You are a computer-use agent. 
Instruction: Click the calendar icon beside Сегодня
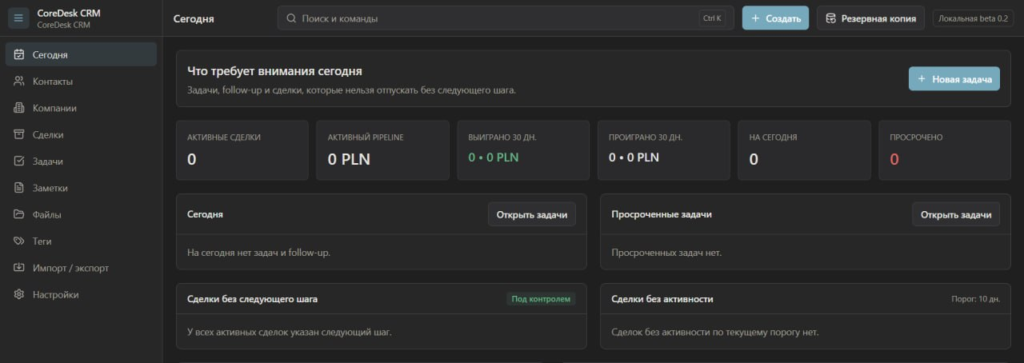(x=19, y=55)
